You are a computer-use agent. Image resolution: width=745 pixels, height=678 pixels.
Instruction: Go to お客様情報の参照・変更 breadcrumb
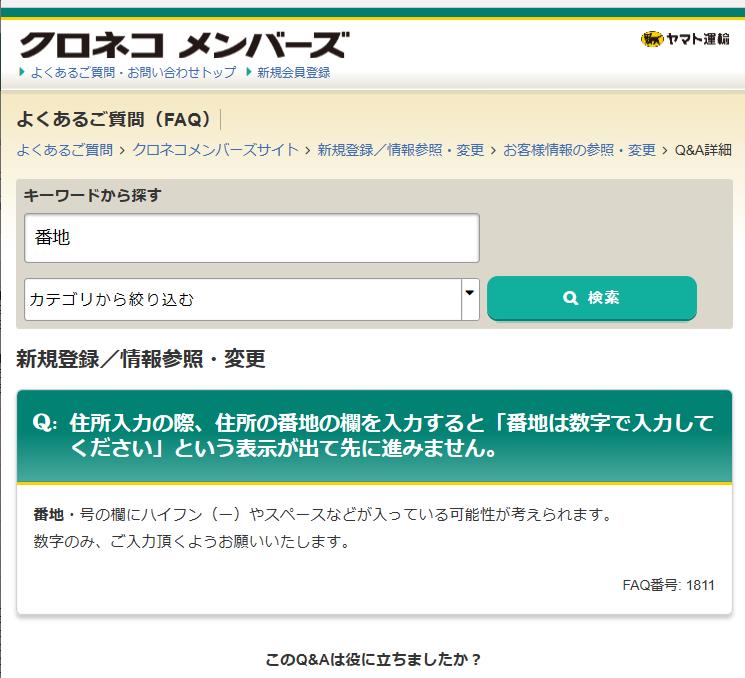click(x=579, y=150)
